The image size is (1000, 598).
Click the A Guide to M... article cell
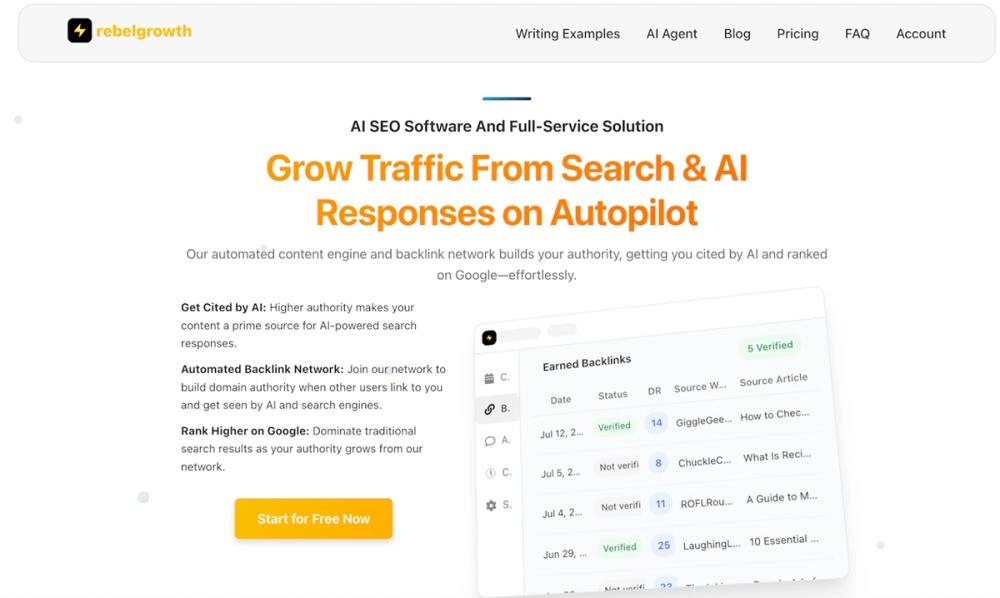[781, 497]
